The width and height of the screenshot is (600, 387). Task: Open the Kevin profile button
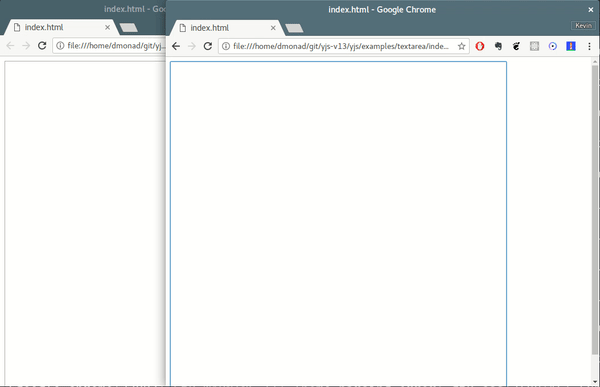(x=584, y=26)
